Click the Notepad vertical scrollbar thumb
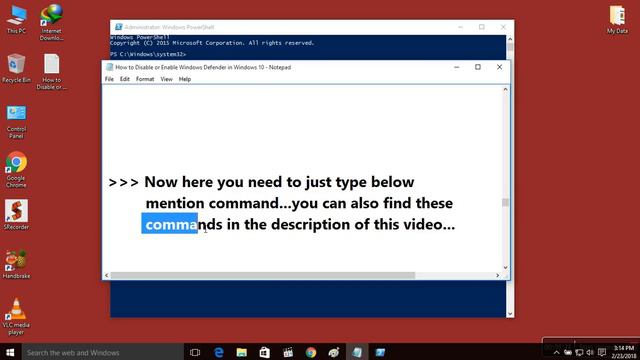Image resolution: width=640 pixels, height=360 pixels. point(505,202)
